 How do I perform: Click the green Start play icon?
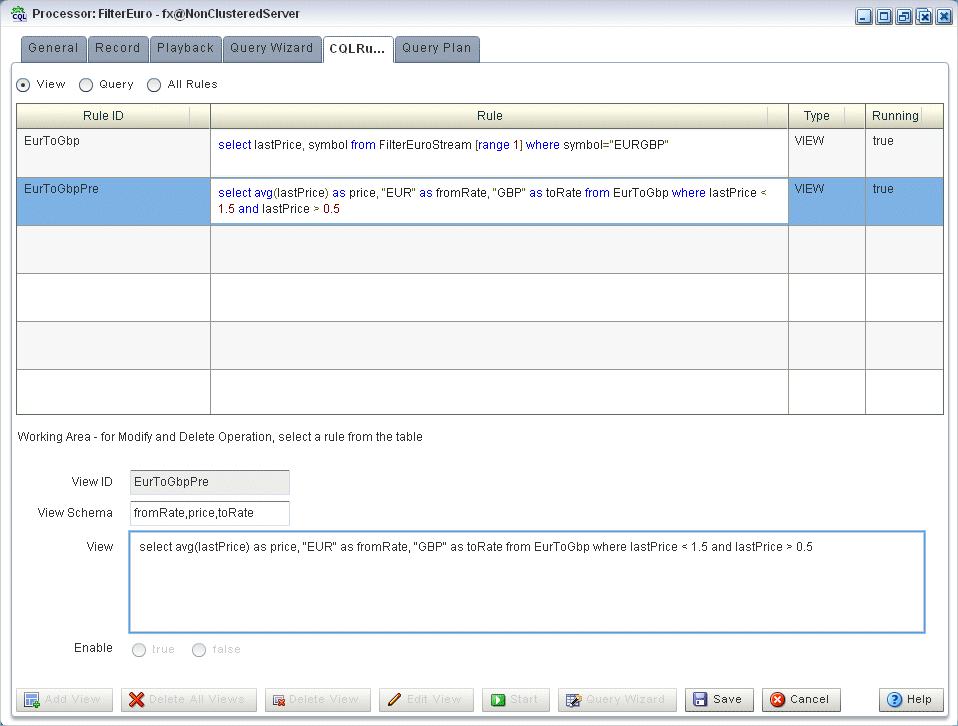click(x=498, y=700)
